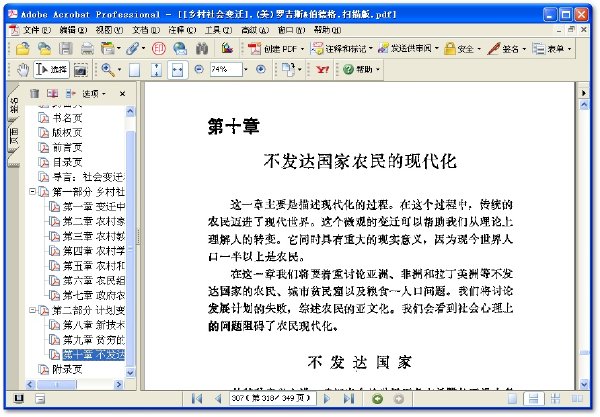Go to next page arrow
This screenshot has height=417, width=600.
(326, 399)
